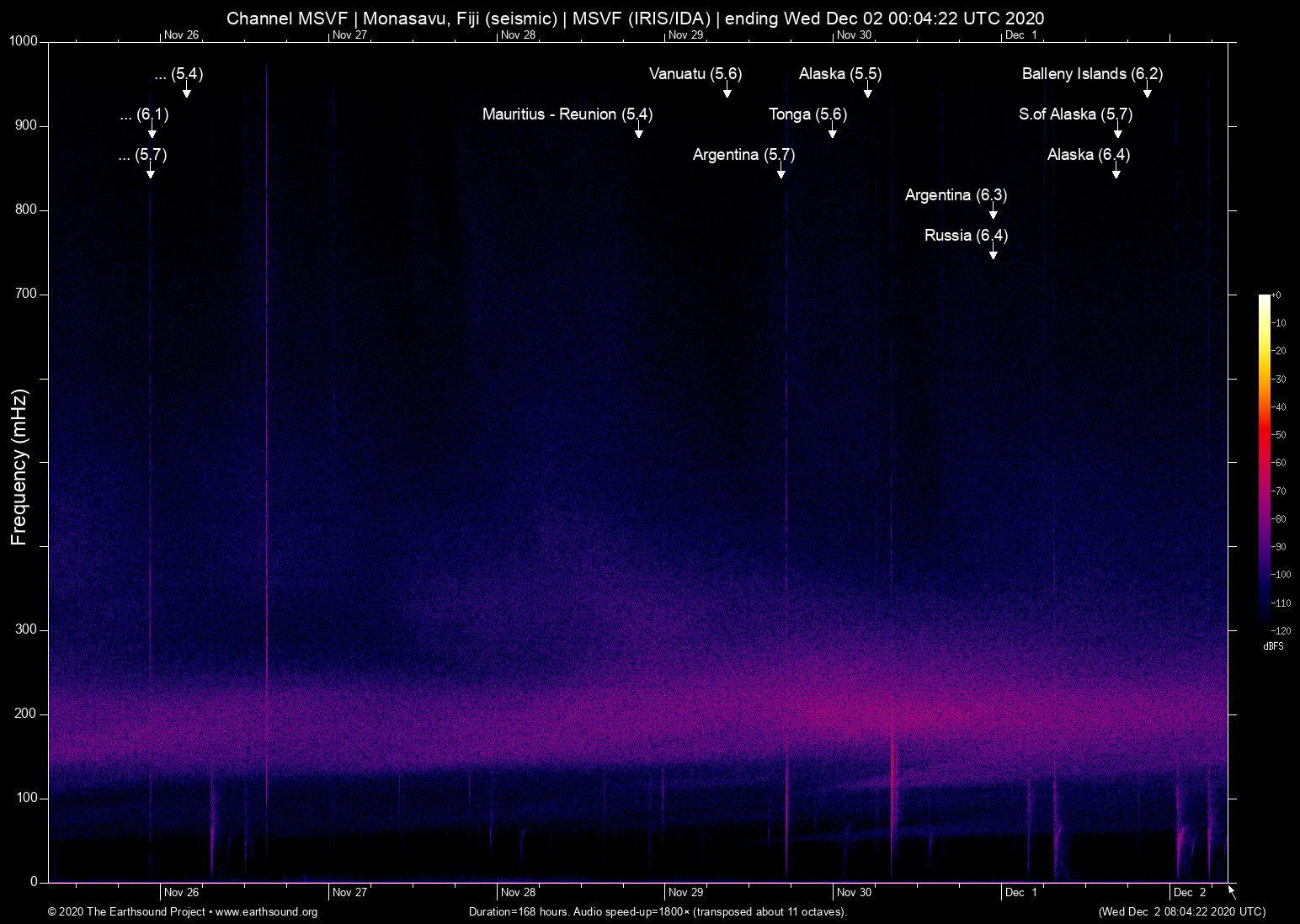Click the arrow marker under '... (5.7)'
Image resolution: width=1300 pixels, height=924 pixels.
click(x=150, y=172)
